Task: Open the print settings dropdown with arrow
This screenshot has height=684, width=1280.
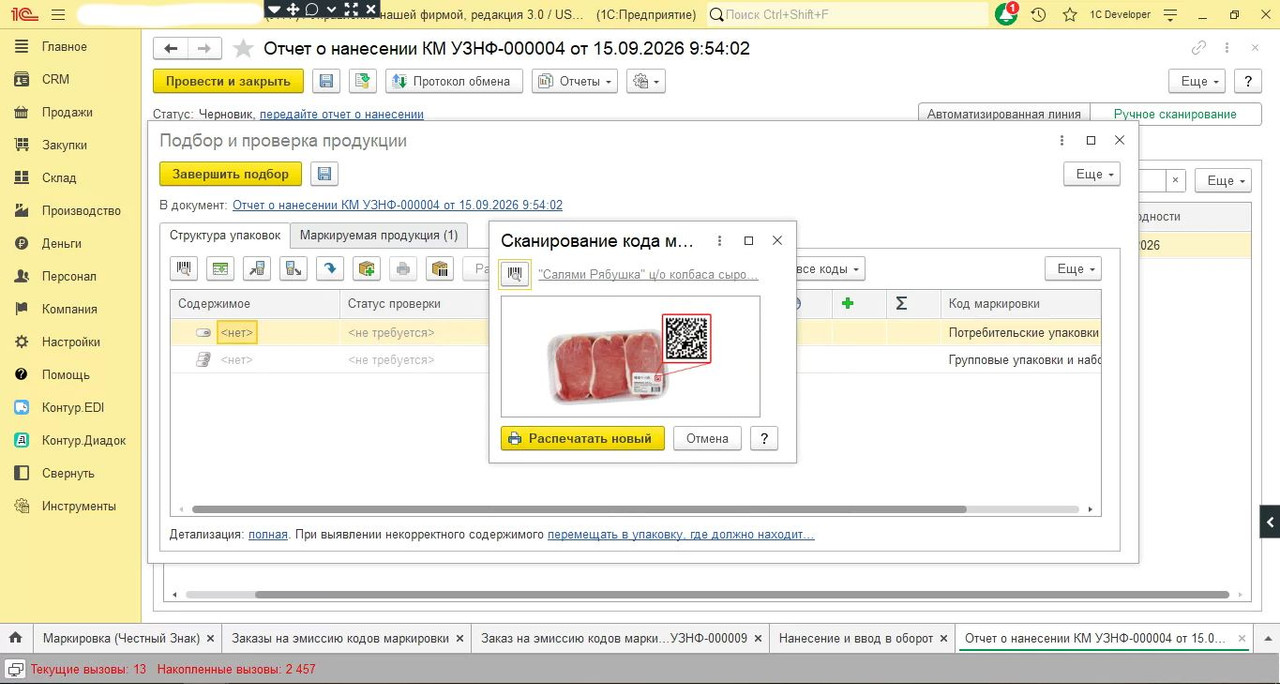Action: tap(646, 81)
